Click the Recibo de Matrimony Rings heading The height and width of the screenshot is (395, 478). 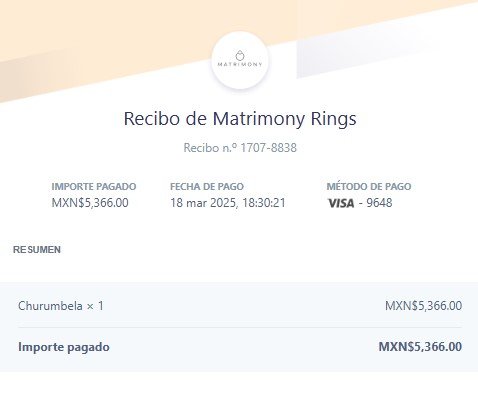(240, 119)
